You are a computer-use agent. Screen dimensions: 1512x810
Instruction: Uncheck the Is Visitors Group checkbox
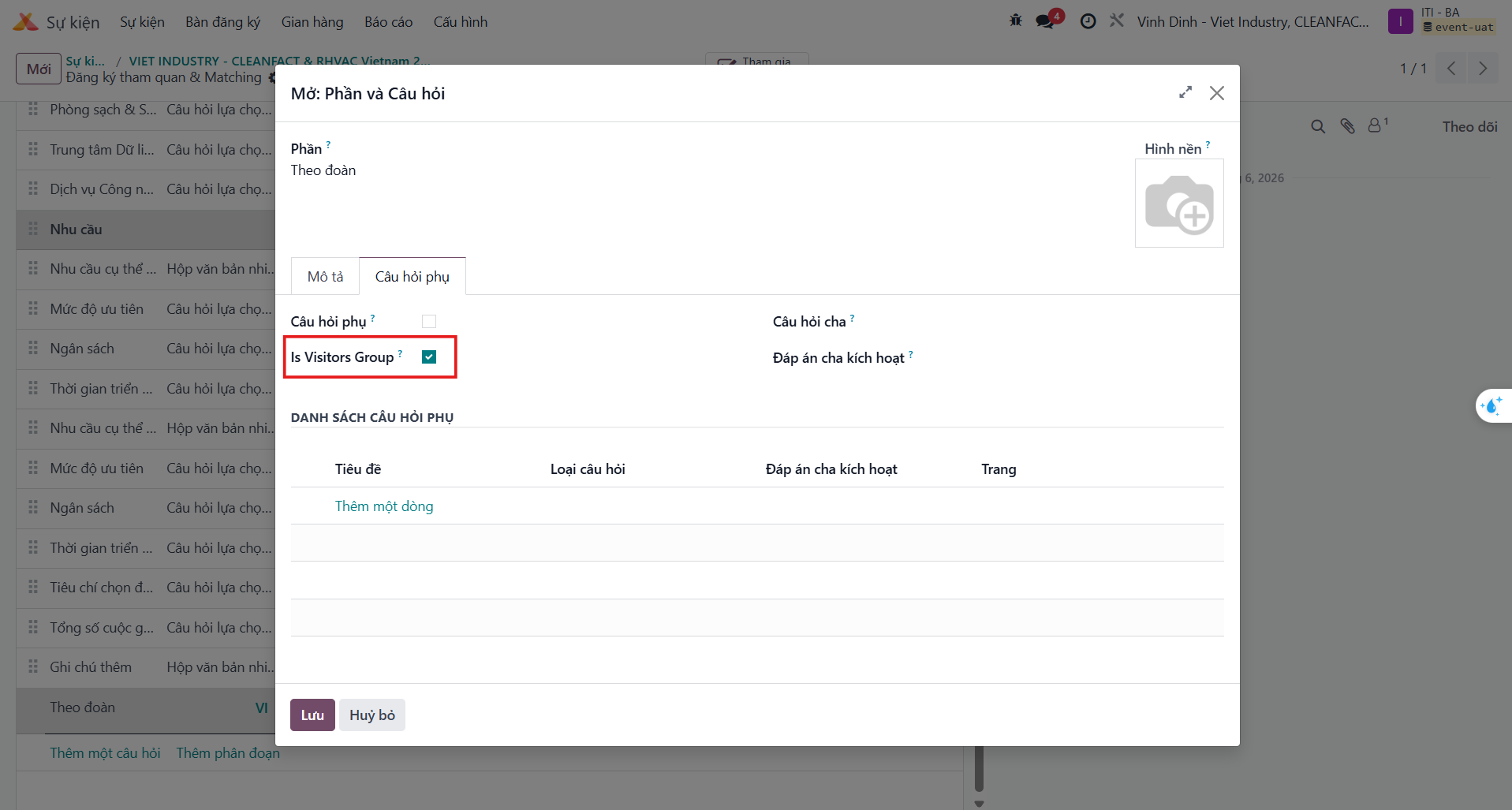click(429, 357)
